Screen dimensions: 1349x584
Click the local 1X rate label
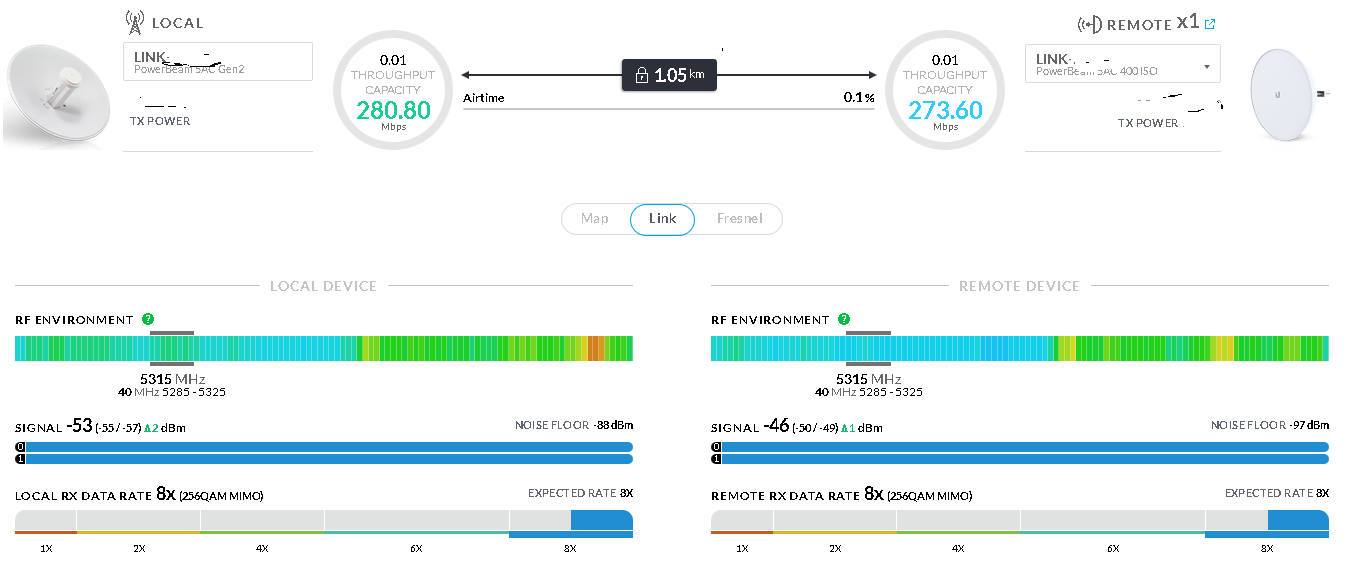point(46,548)
